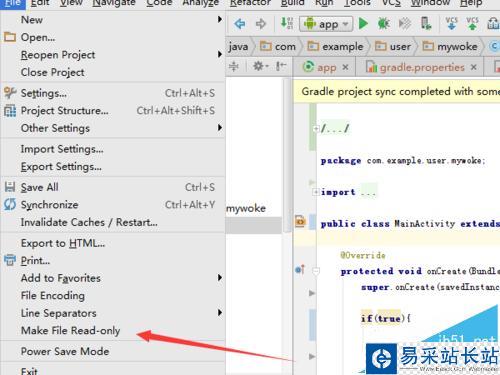Open the app run configuration dropdown
This screenshot has width=500, height=375.
coord(326,24)
